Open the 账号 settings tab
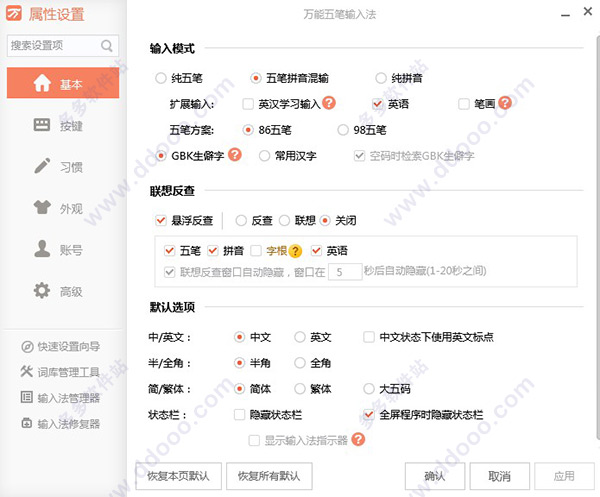 coord(63,250)
